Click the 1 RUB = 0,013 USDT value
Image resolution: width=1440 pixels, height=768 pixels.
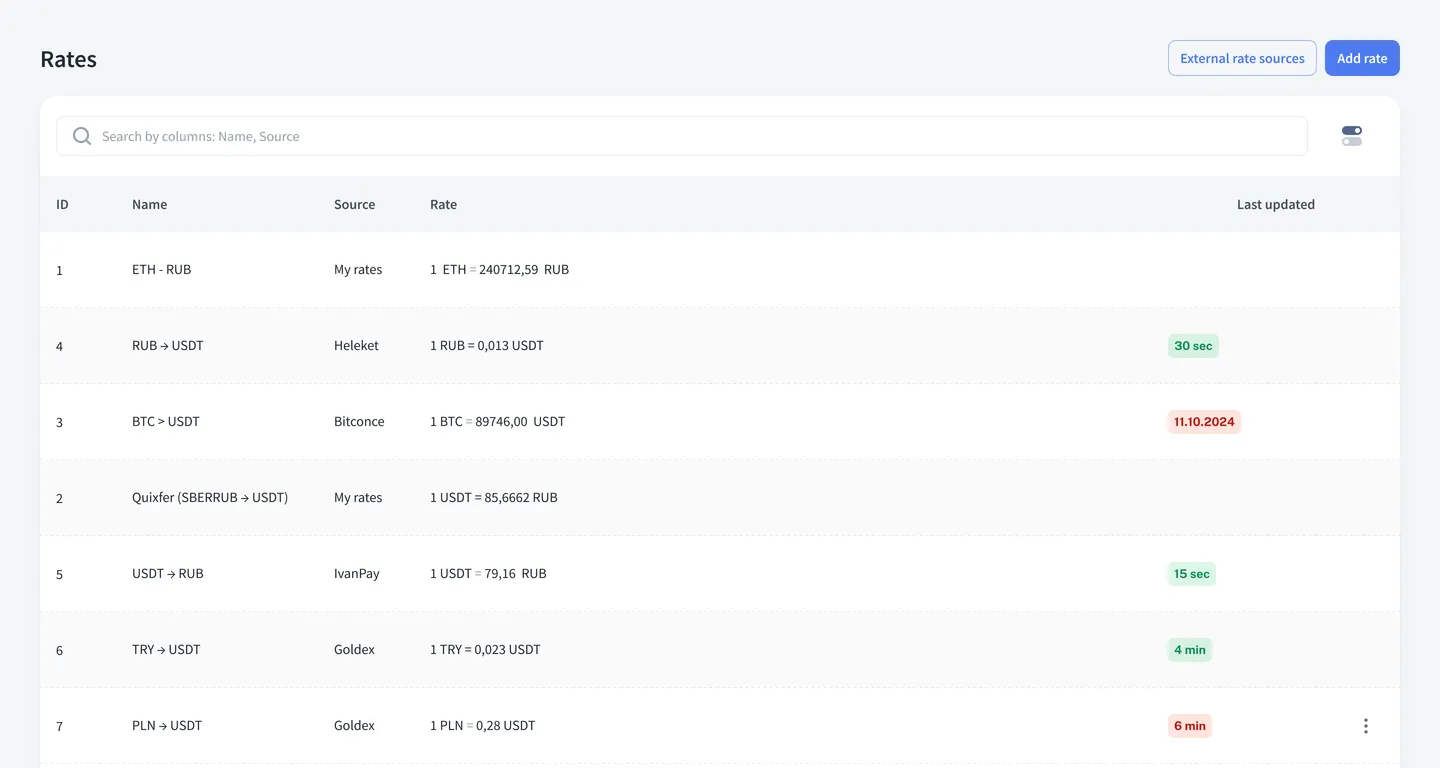click(487, 346)
